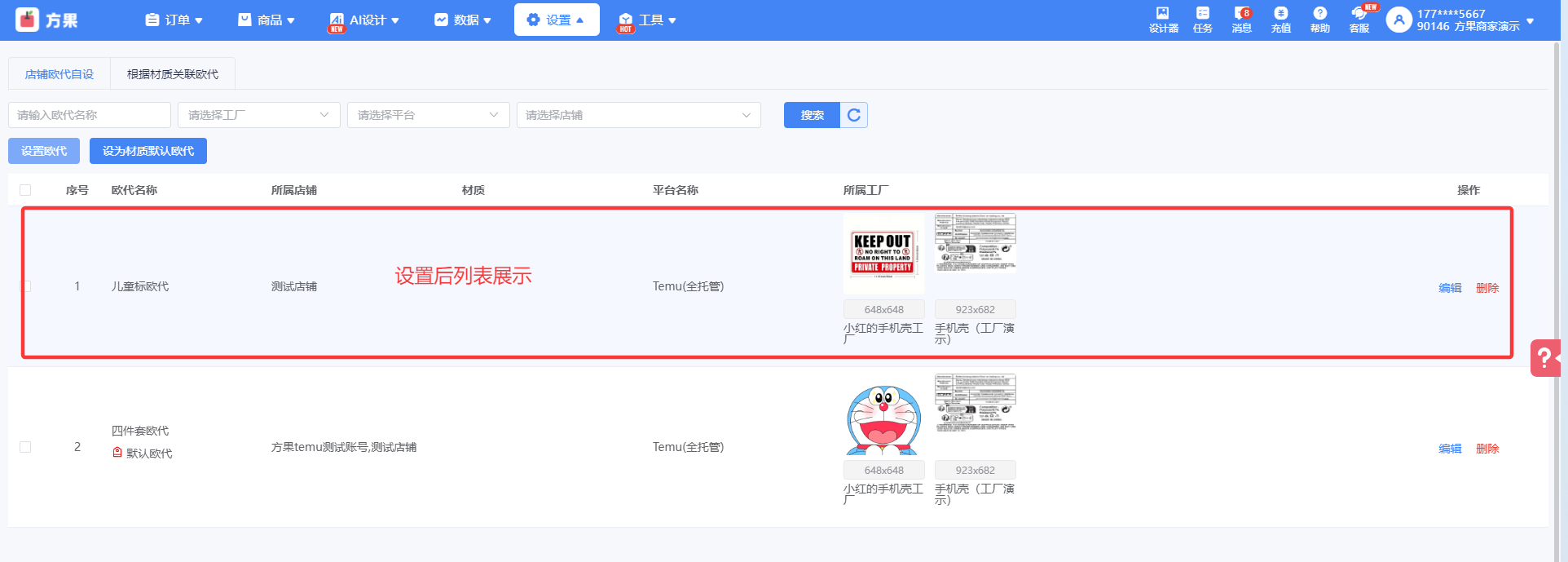Image resolution: width=1568 pixels, height=562 pixels.
Task: Open the 设计器 designer icon
Action: pos(1163,20)
